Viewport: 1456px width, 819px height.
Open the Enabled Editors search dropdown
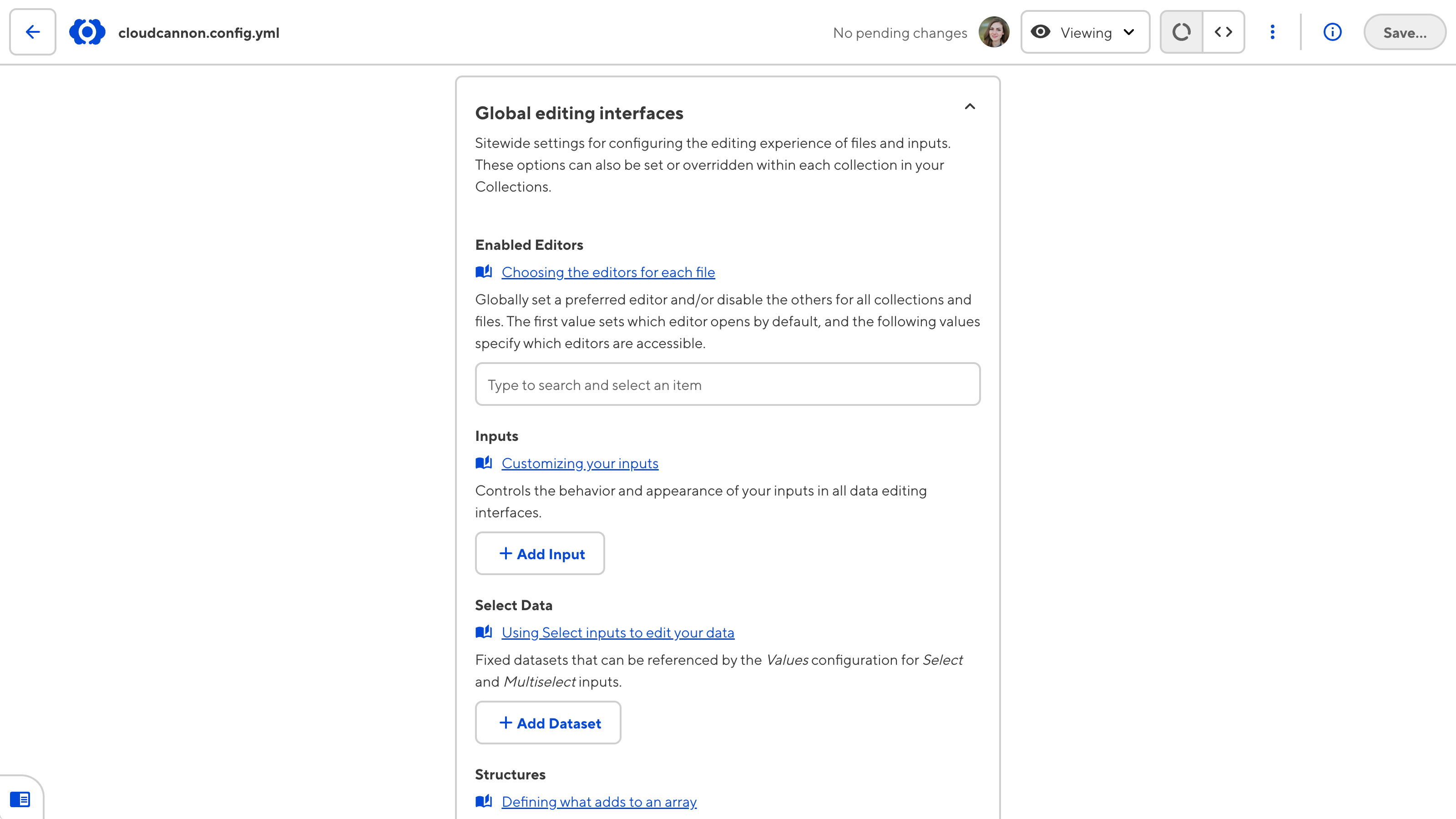728,384
